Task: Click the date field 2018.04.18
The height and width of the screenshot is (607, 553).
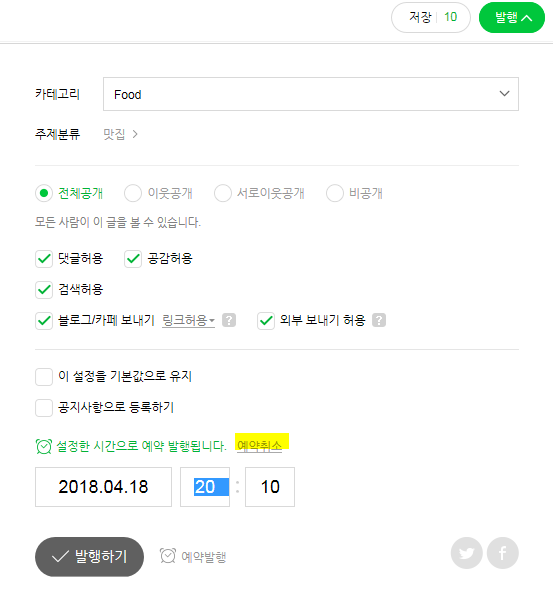Action: (103, 487)
